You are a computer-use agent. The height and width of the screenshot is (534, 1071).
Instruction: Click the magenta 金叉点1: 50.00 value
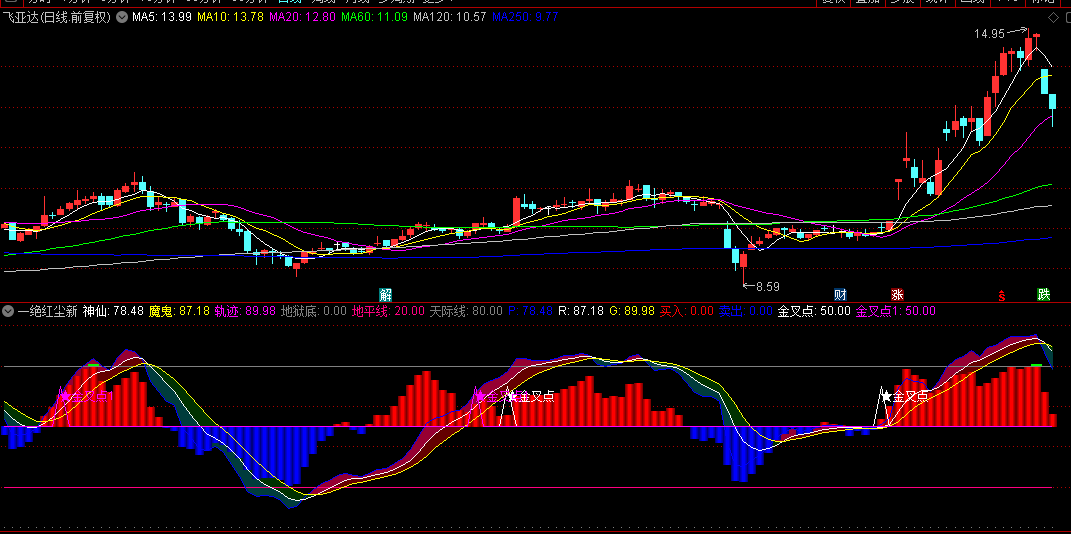895,311
